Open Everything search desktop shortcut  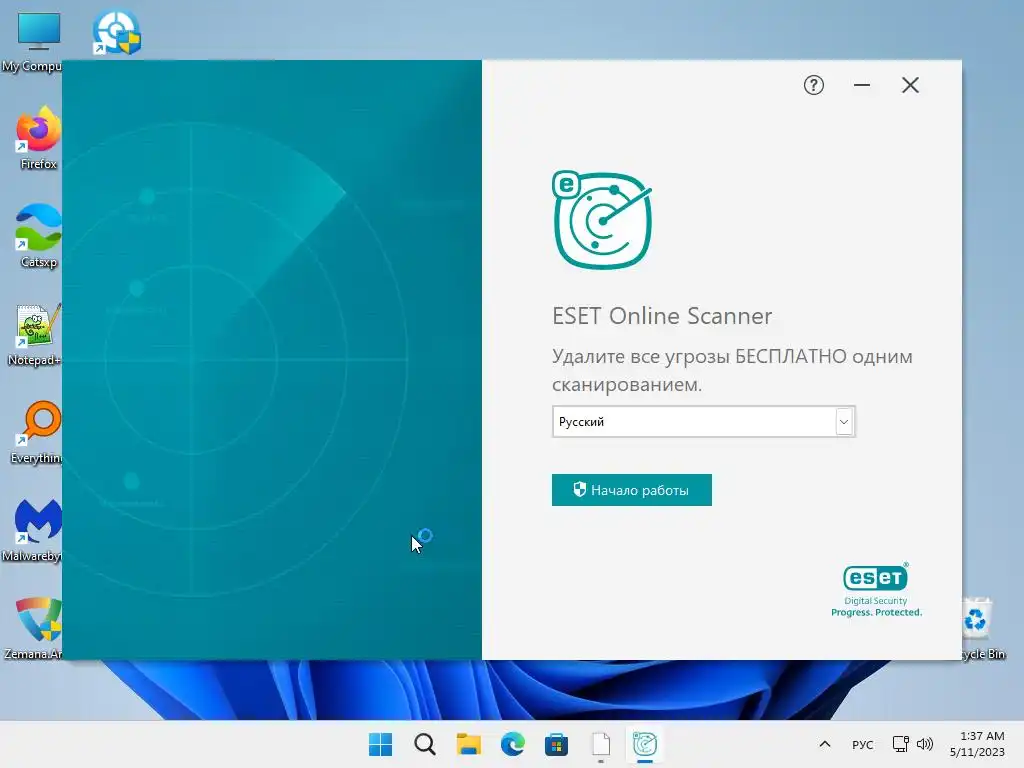coord(38,432)
